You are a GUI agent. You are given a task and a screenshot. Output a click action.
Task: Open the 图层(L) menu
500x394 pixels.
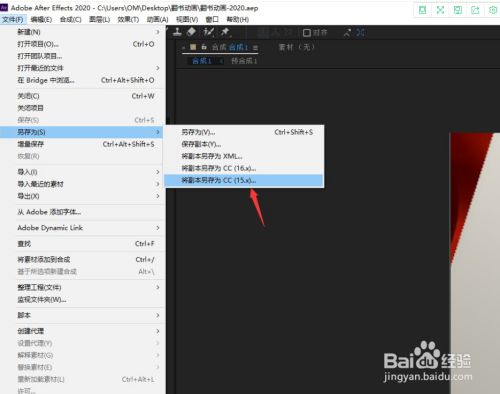coord(99,19)
